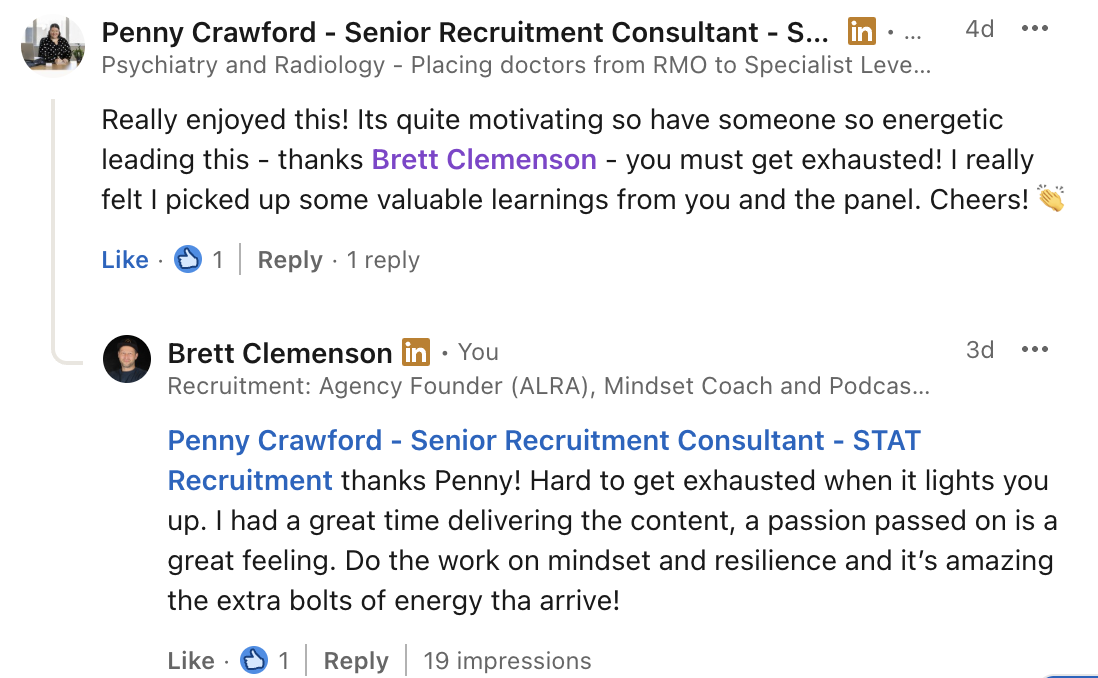1098x678 pixels.
Task: Open Penny Crawford's name link in header
Action: coord(465,32)
